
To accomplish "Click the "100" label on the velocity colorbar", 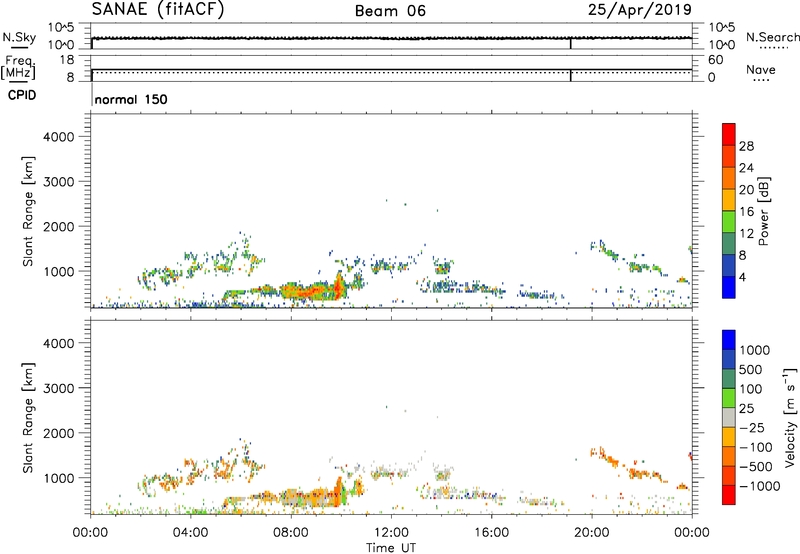I will point(751,389).
